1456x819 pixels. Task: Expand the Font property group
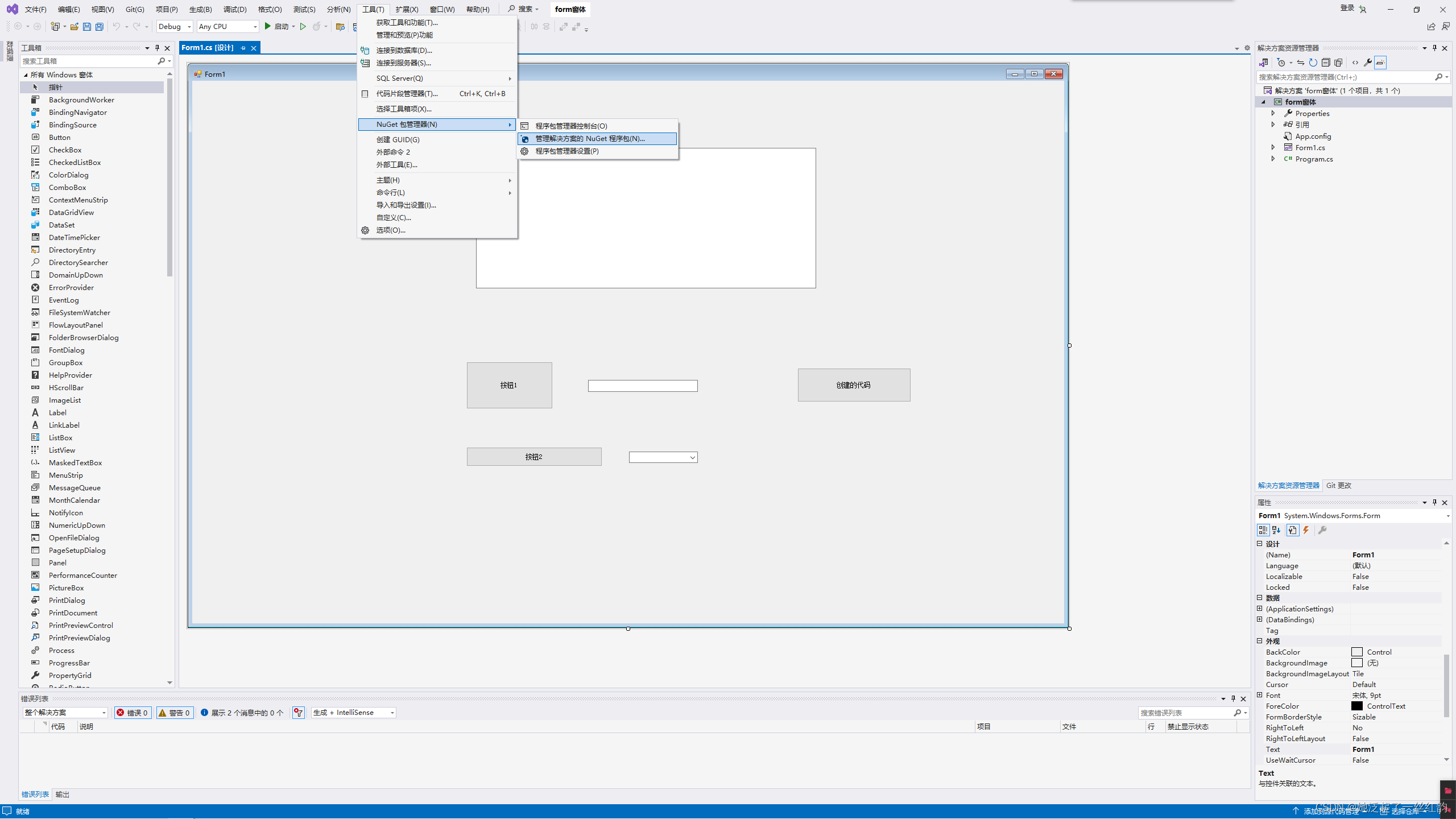pos(1260,695)
